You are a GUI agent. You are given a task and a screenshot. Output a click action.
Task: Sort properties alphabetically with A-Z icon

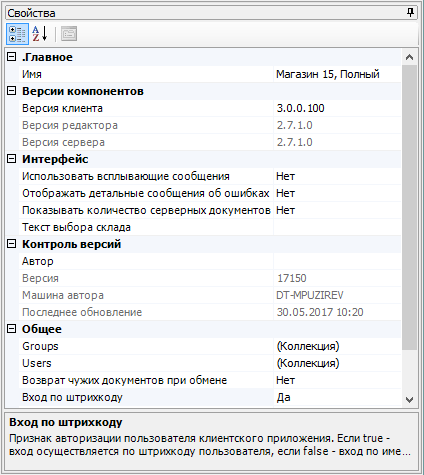(40, 34)
